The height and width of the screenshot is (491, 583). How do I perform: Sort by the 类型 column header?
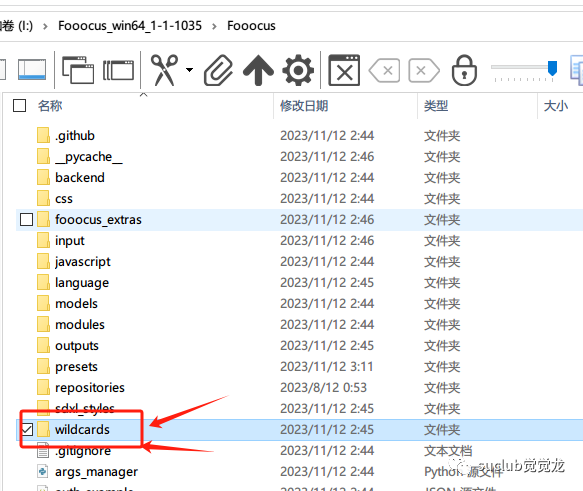coord(436,106)
